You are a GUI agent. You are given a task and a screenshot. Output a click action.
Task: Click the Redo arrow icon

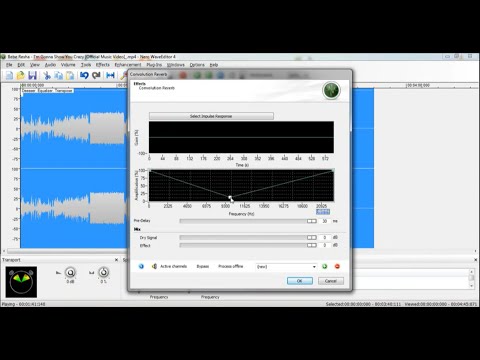[96, 76]
